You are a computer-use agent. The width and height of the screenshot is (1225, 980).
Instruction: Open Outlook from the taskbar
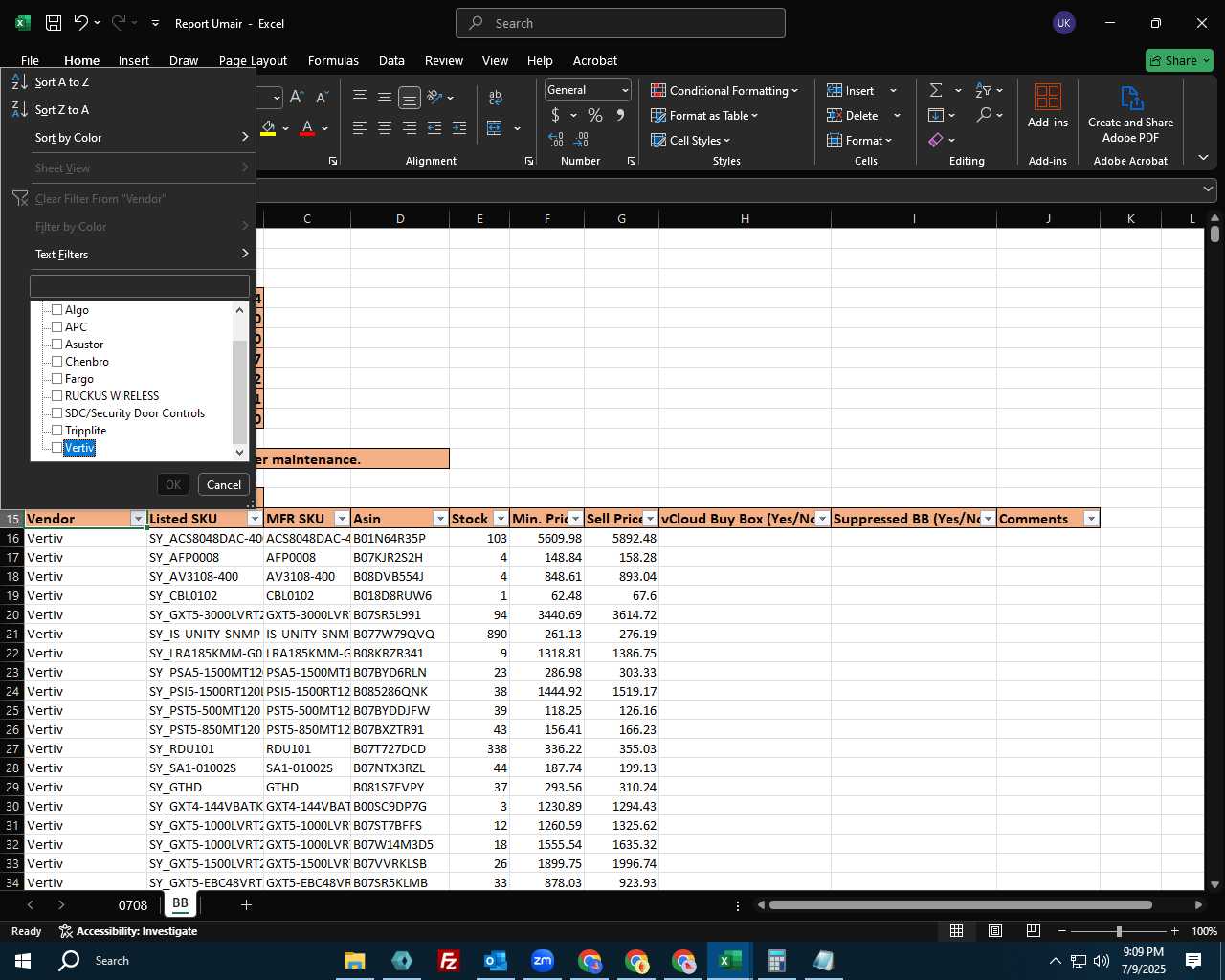[x=496, y=960]
